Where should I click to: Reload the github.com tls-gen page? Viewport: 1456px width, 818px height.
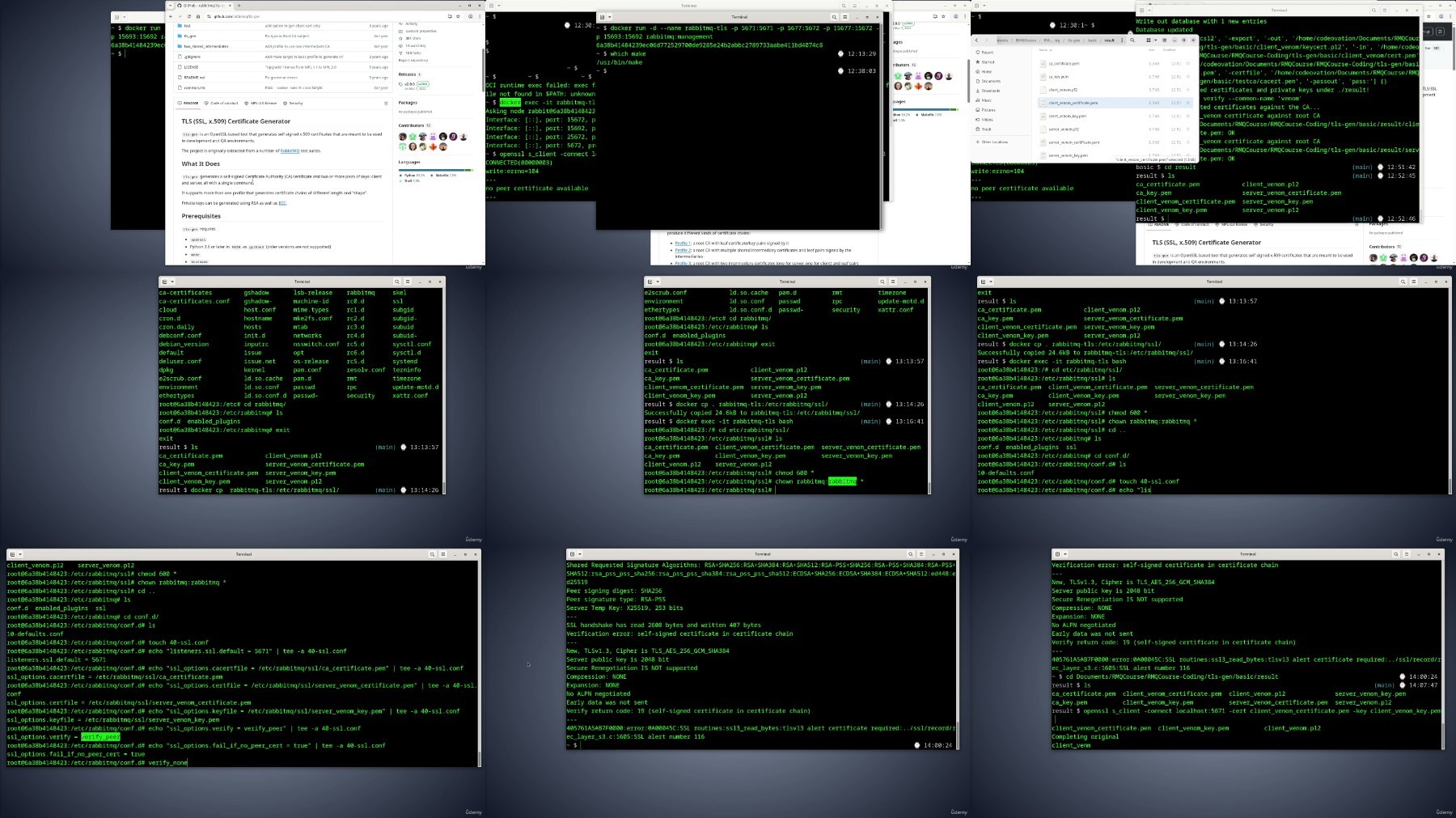[189, 16]
